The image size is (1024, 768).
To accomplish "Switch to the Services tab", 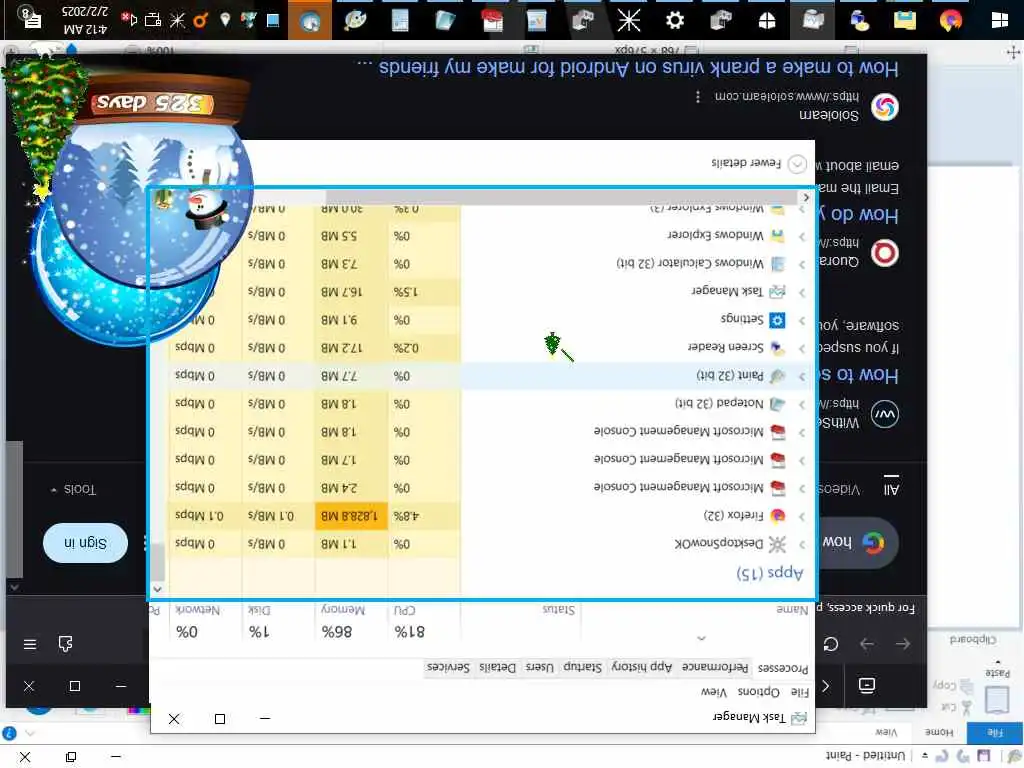I will pos(448,667).
